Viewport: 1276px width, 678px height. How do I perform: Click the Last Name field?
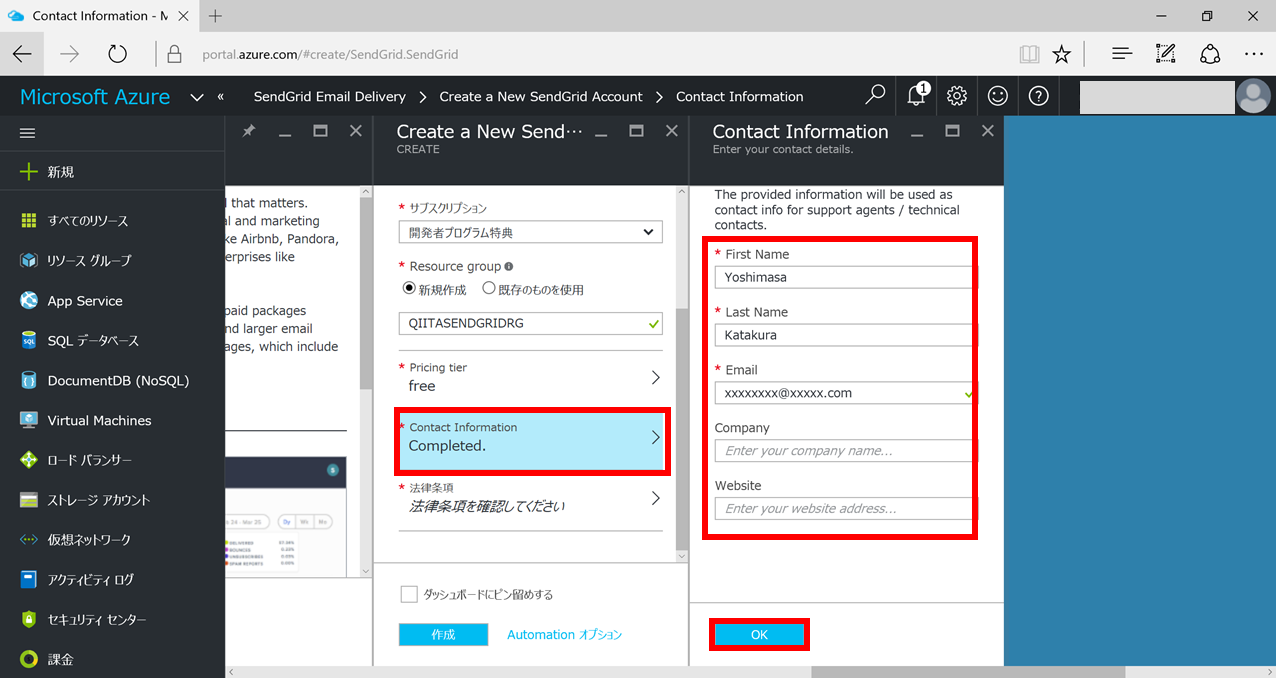coord(844,335)
